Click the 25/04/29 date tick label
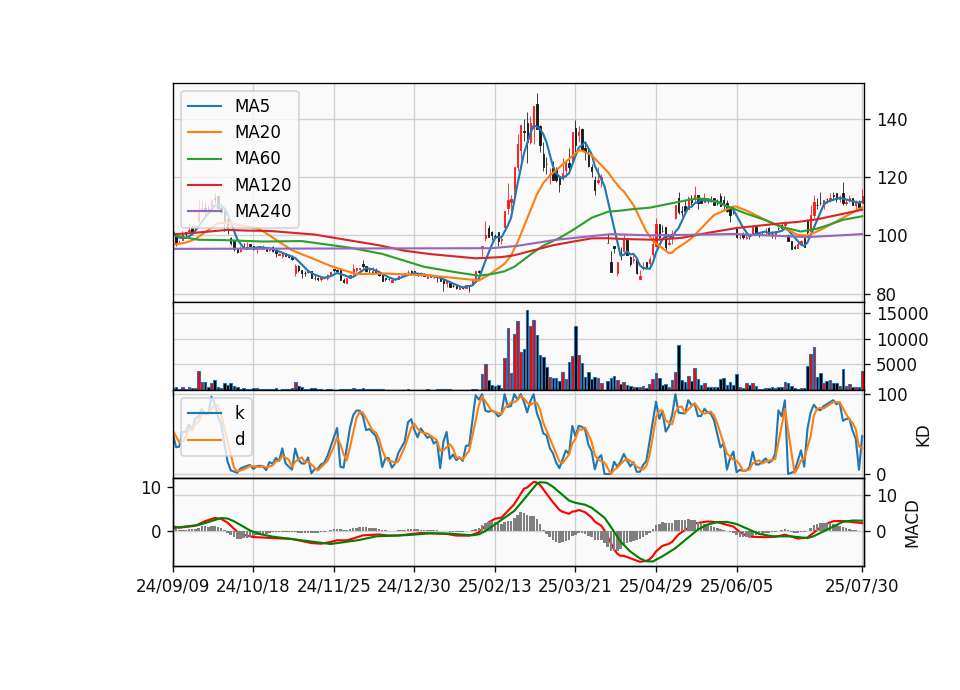The image size is (960, 690). [656, 586]
